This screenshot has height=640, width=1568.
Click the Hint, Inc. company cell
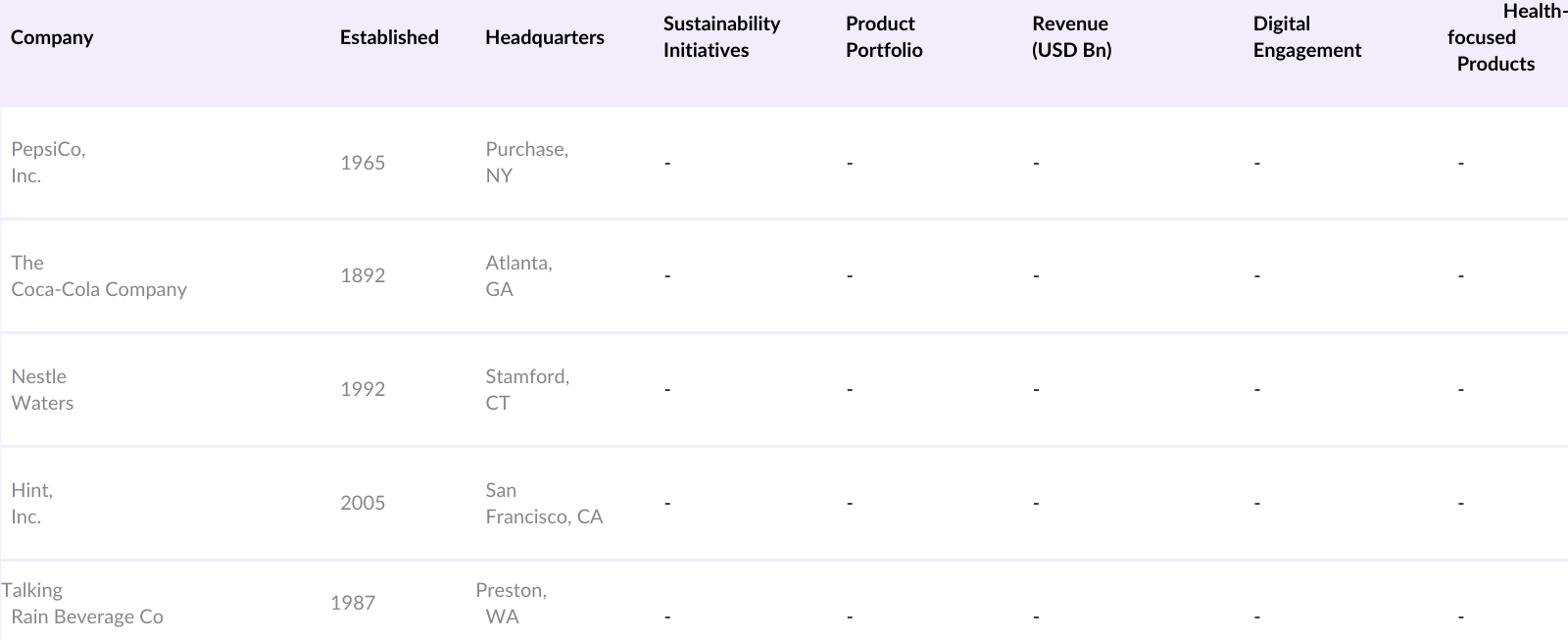point(31,504)
